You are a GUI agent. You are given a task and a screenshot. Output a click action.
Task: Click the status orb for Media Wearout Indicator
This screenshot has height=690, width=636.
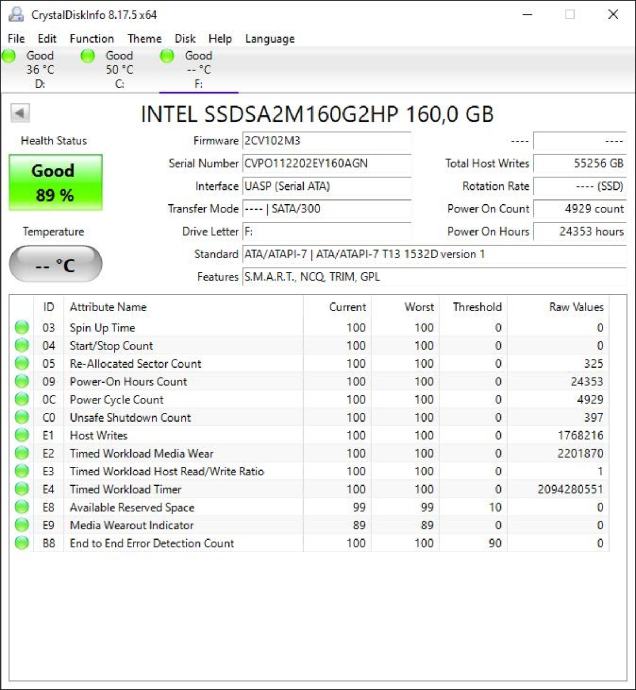[x=22, y=525]
